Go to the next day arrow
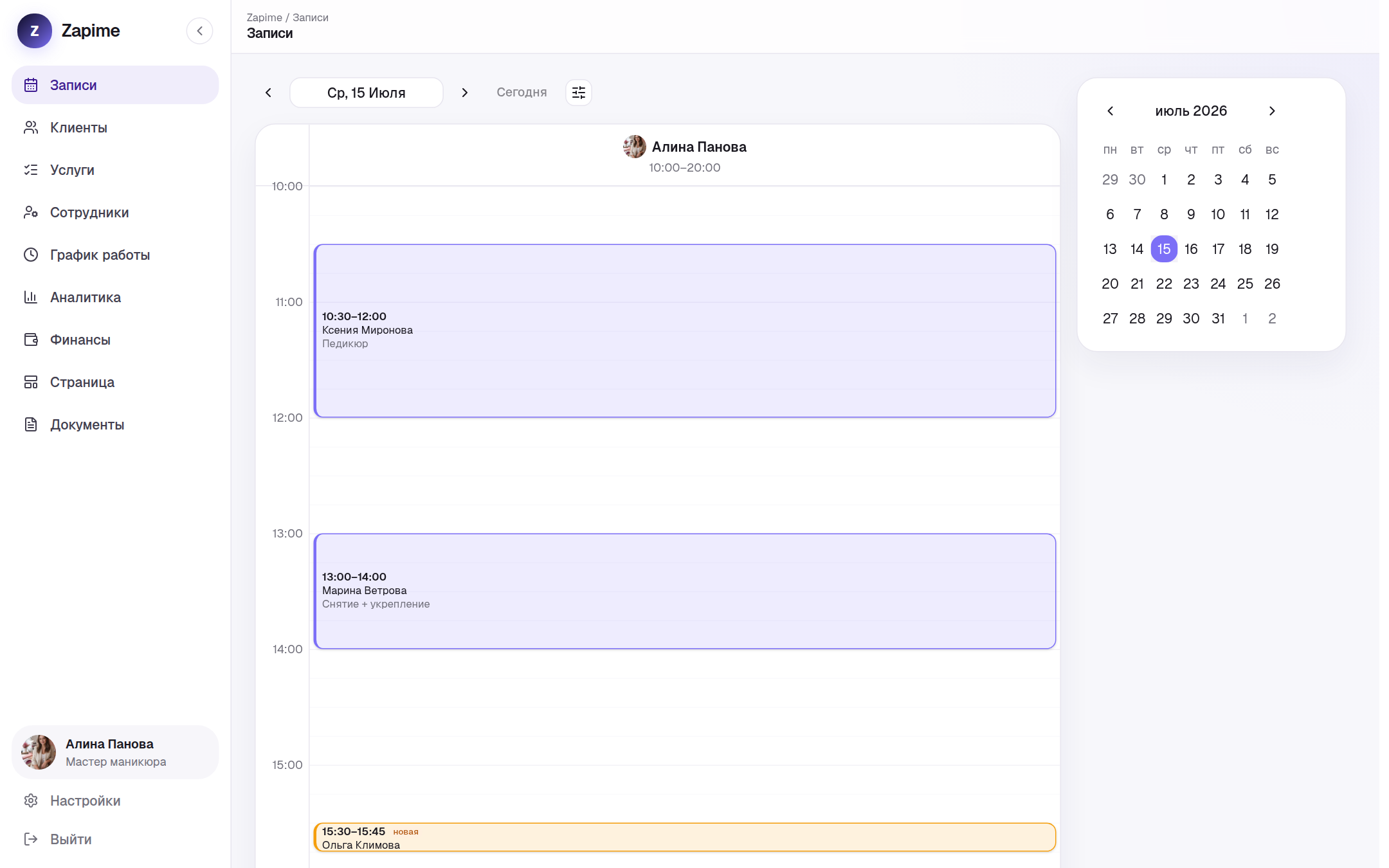This screenshot has height=868, width=1389. [464, 93]
